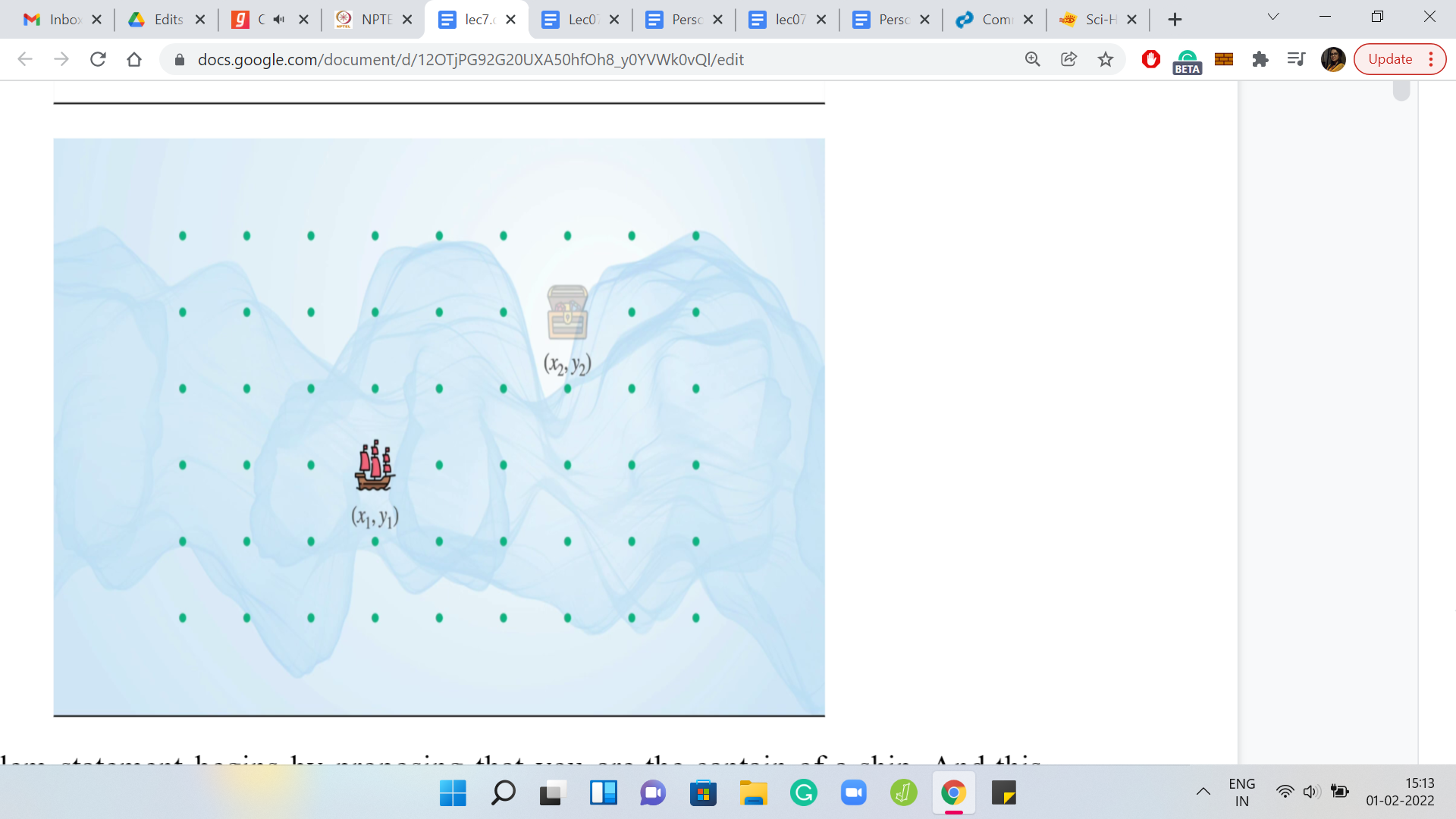The height and width of the screenshot is (819, 1456).
Task: Click the red adblocker extension icon
Action: 1150,59
